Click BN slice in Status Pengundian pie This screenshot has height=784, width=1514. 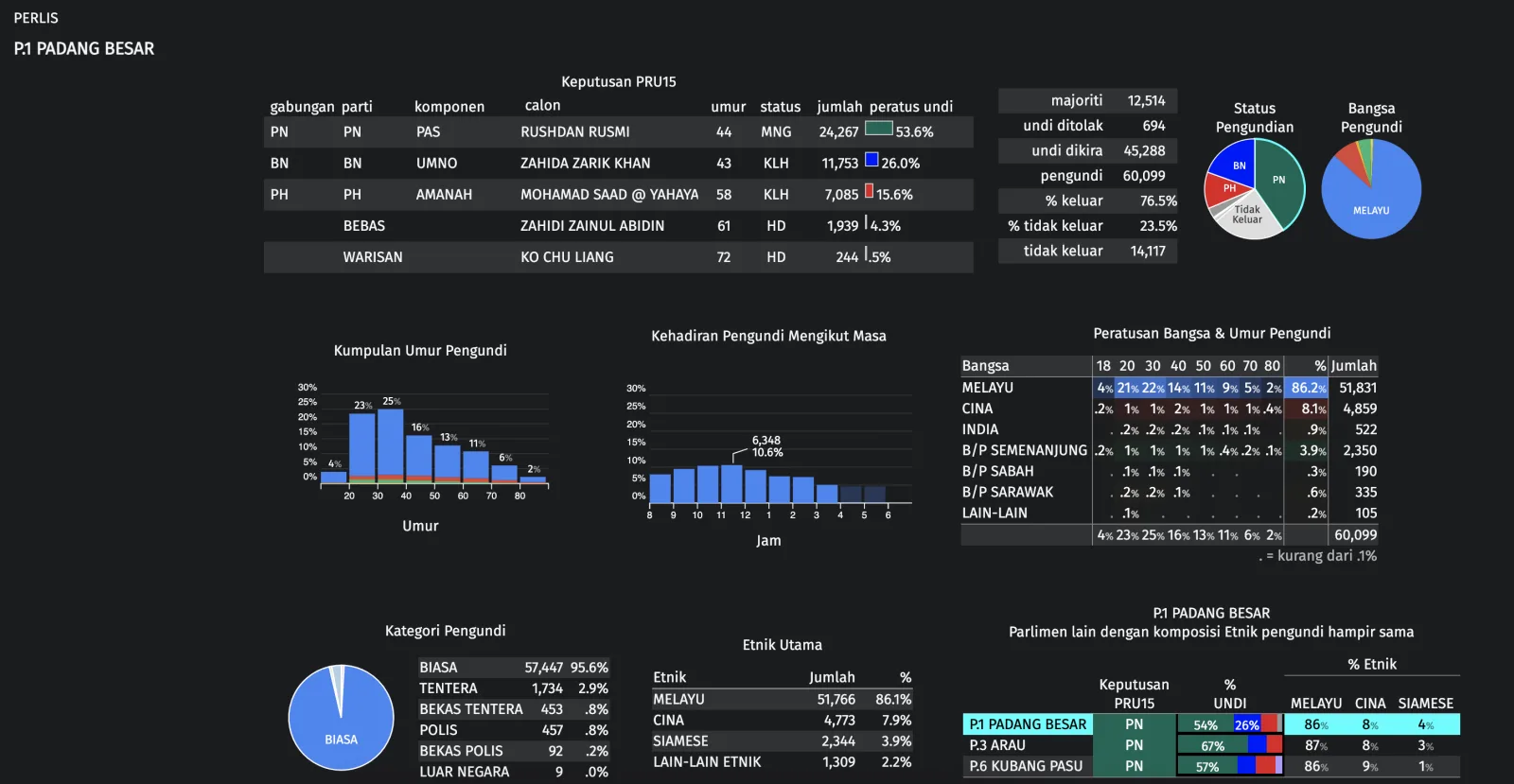(1236, 163)
